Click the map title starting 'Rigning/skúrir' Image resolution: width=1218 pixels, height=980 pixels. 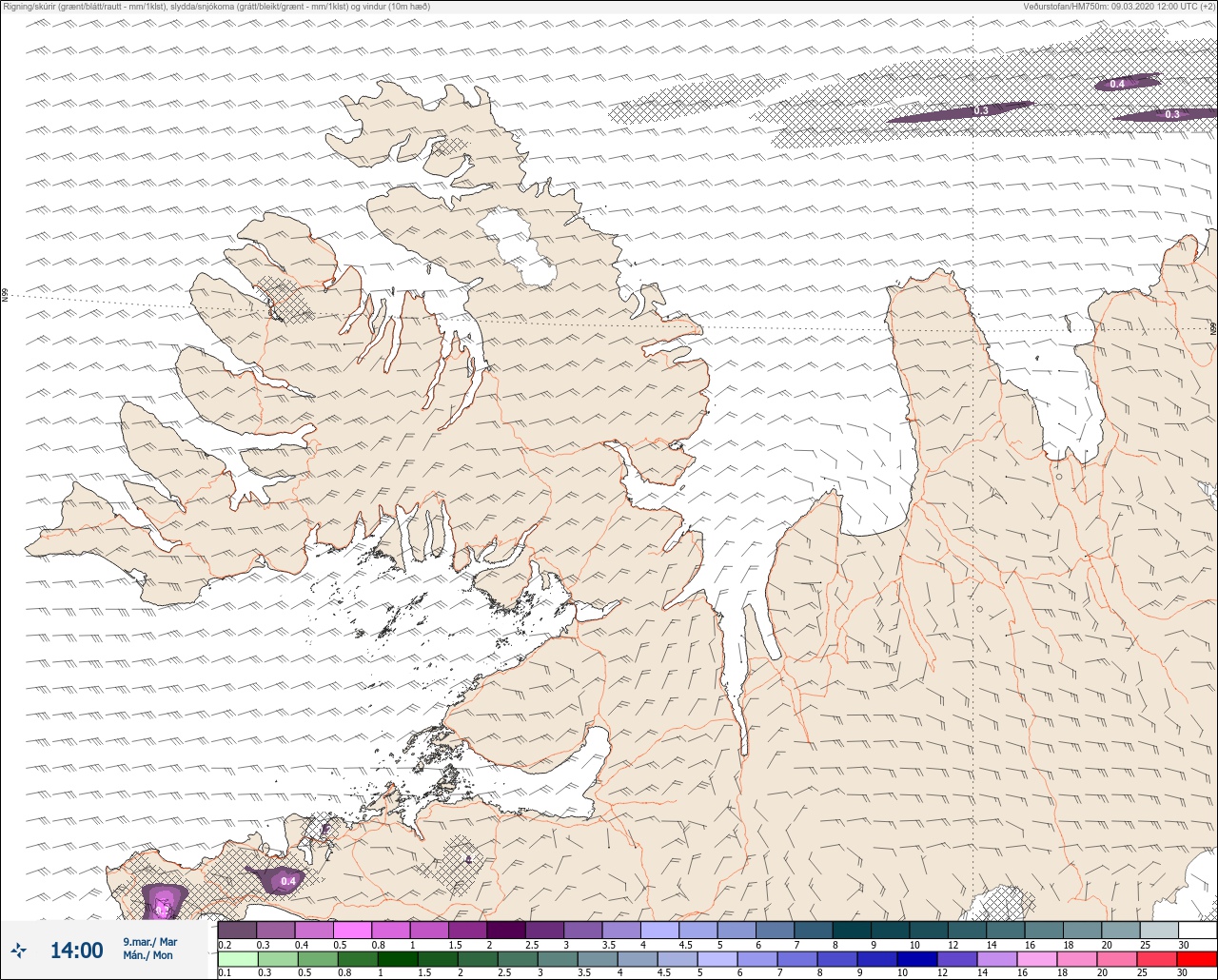pyautogui.click(x=216, y=7)
